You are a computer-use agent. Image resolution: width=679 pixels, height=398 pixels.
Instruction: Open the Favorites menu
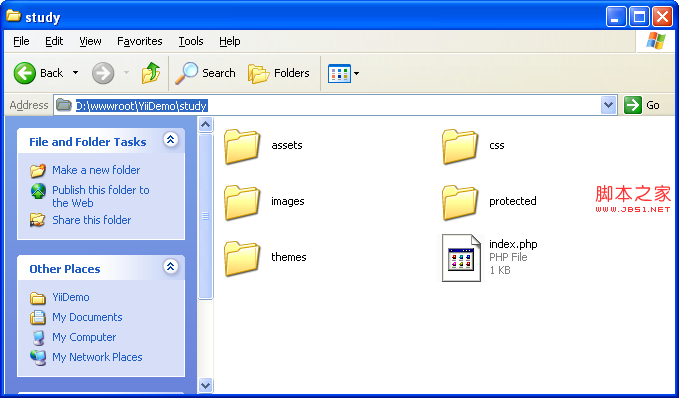click(x=139, y=41)
